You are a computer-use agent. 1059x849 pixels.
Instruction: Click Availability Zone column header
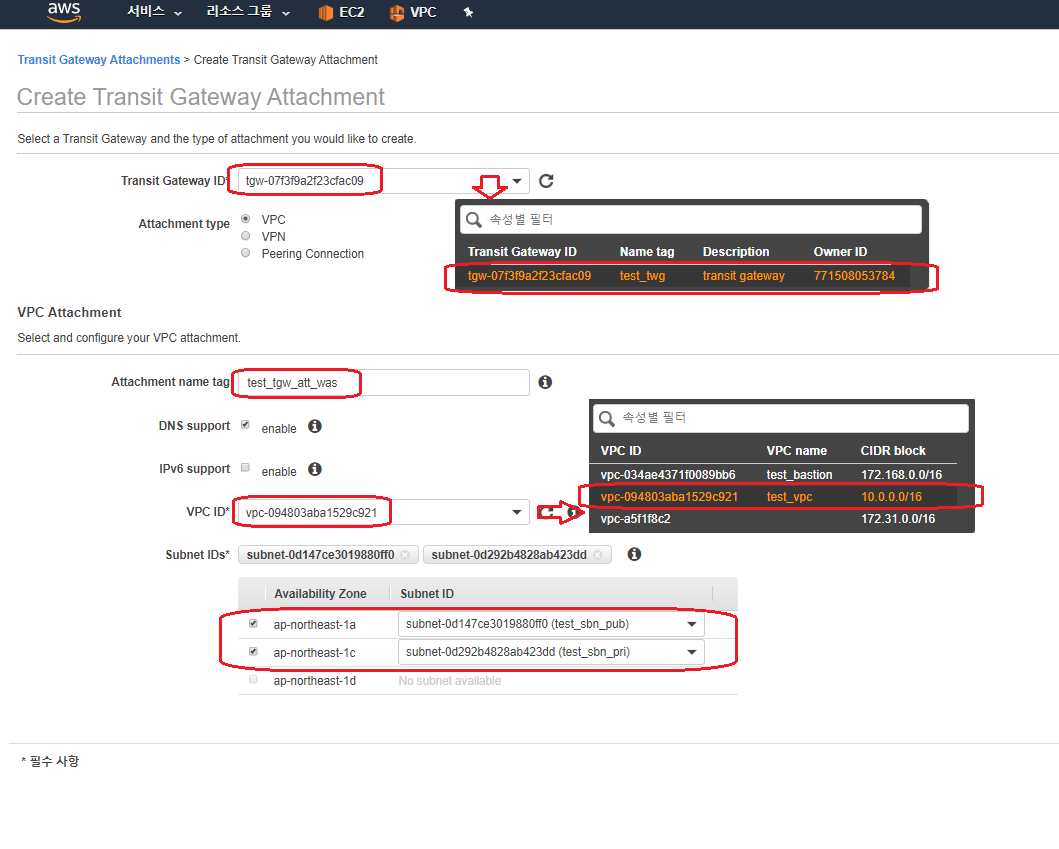[320, 594]
